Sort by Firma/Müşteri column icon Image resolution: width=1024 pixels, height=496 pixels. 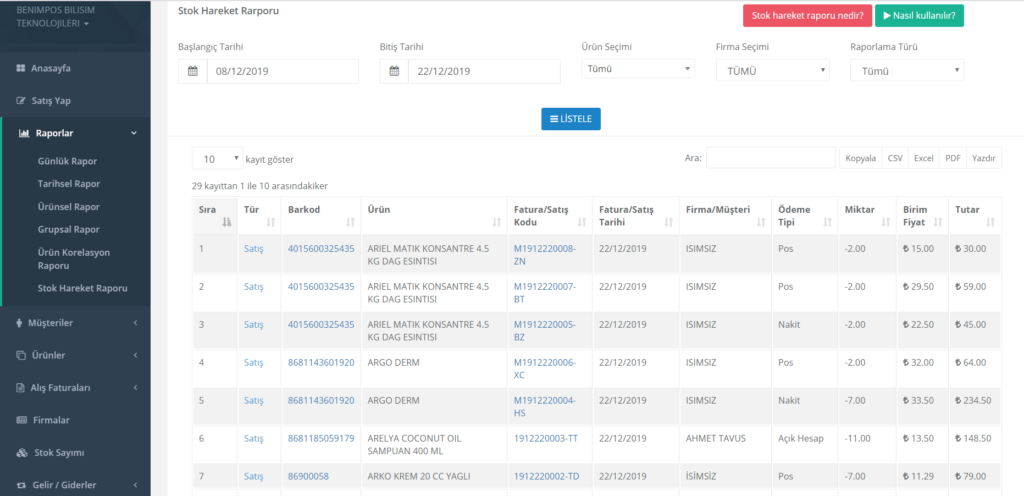click(761, 223)
